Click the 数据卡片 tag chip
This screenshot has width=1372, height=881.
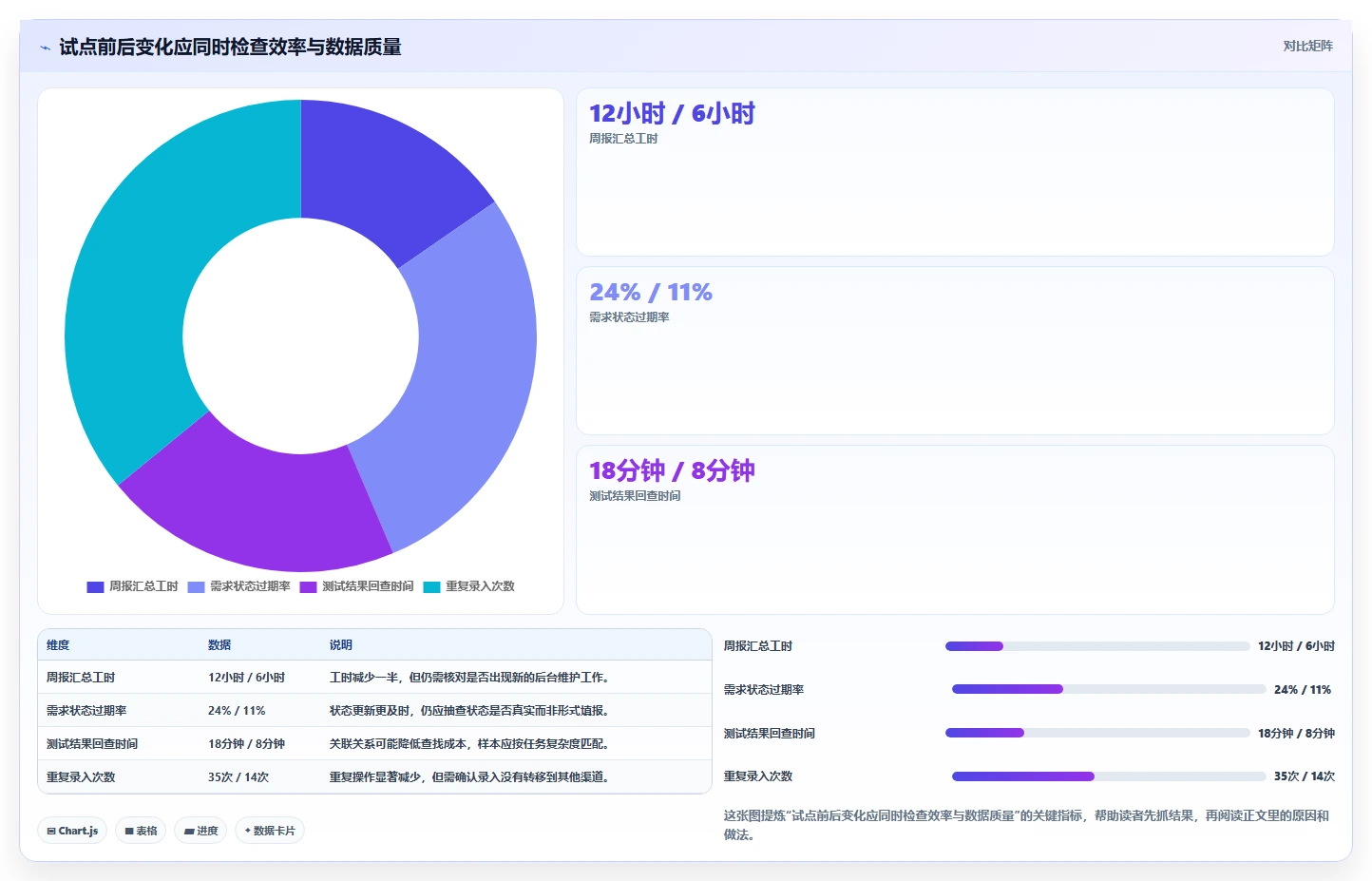point(270,831)
